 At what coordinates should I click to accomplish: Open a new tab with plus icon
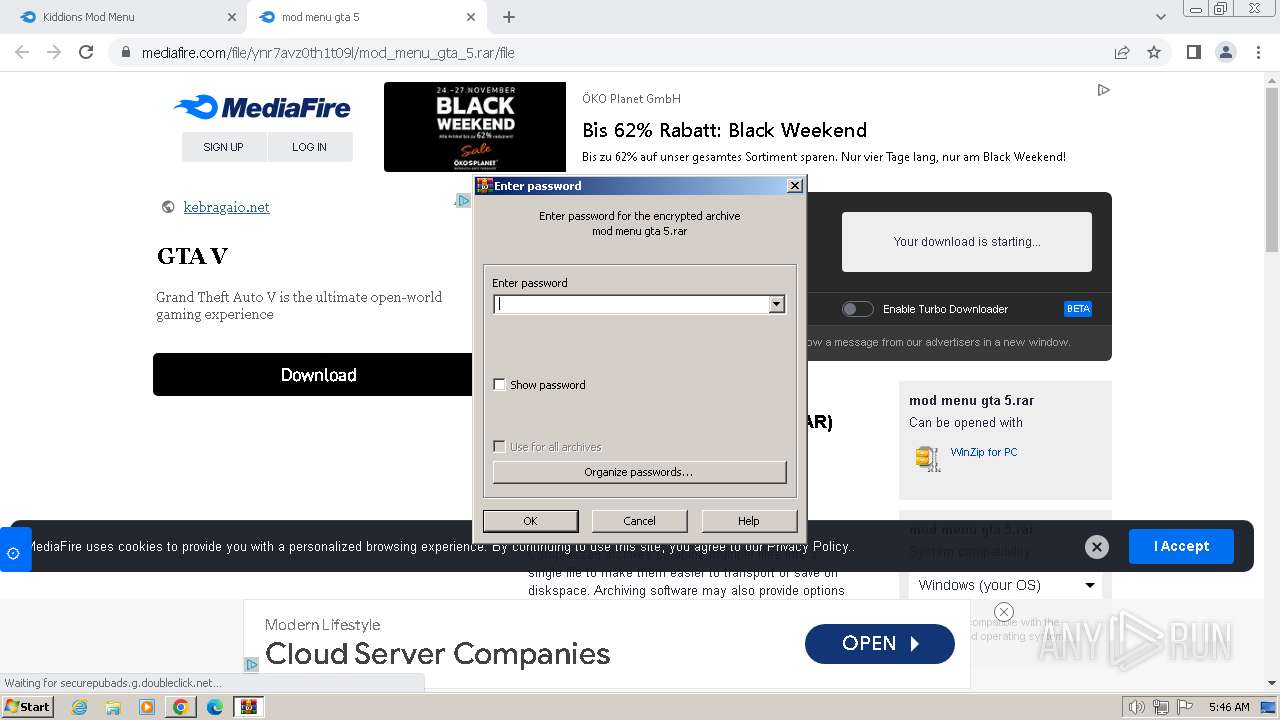coord(509,17)
